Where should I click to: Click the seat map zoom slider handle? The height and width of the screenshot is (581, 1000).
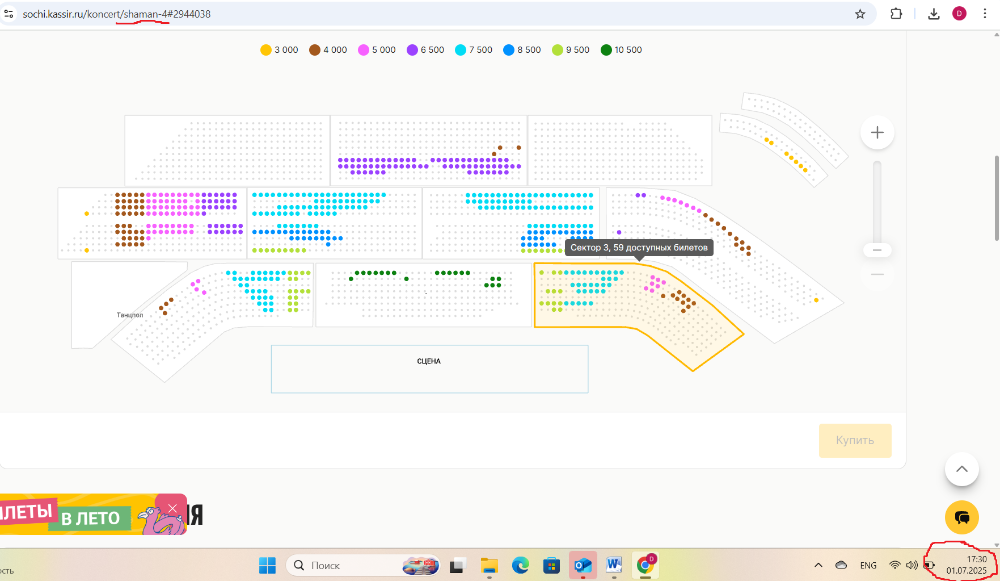(x=877, y=250)
